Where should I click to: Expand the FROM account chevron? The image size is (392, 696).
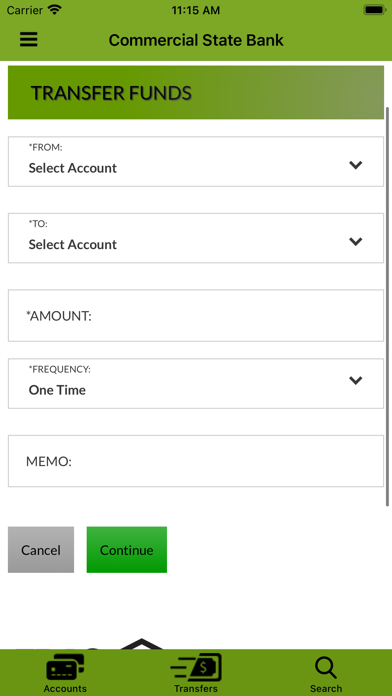coord(356,165)
